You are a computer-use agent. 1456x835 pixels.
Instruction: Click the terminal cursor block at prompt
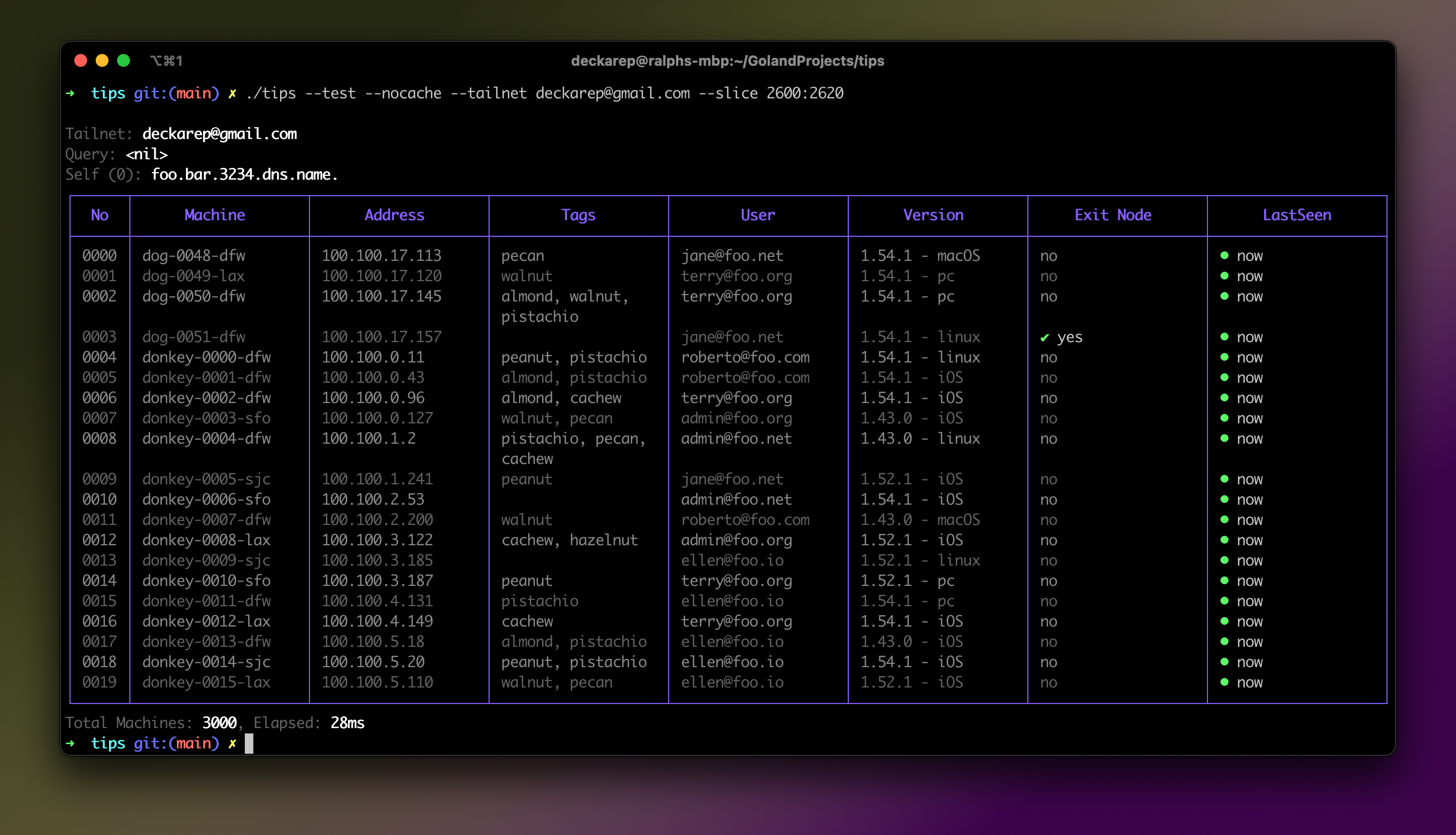point(249,744)
